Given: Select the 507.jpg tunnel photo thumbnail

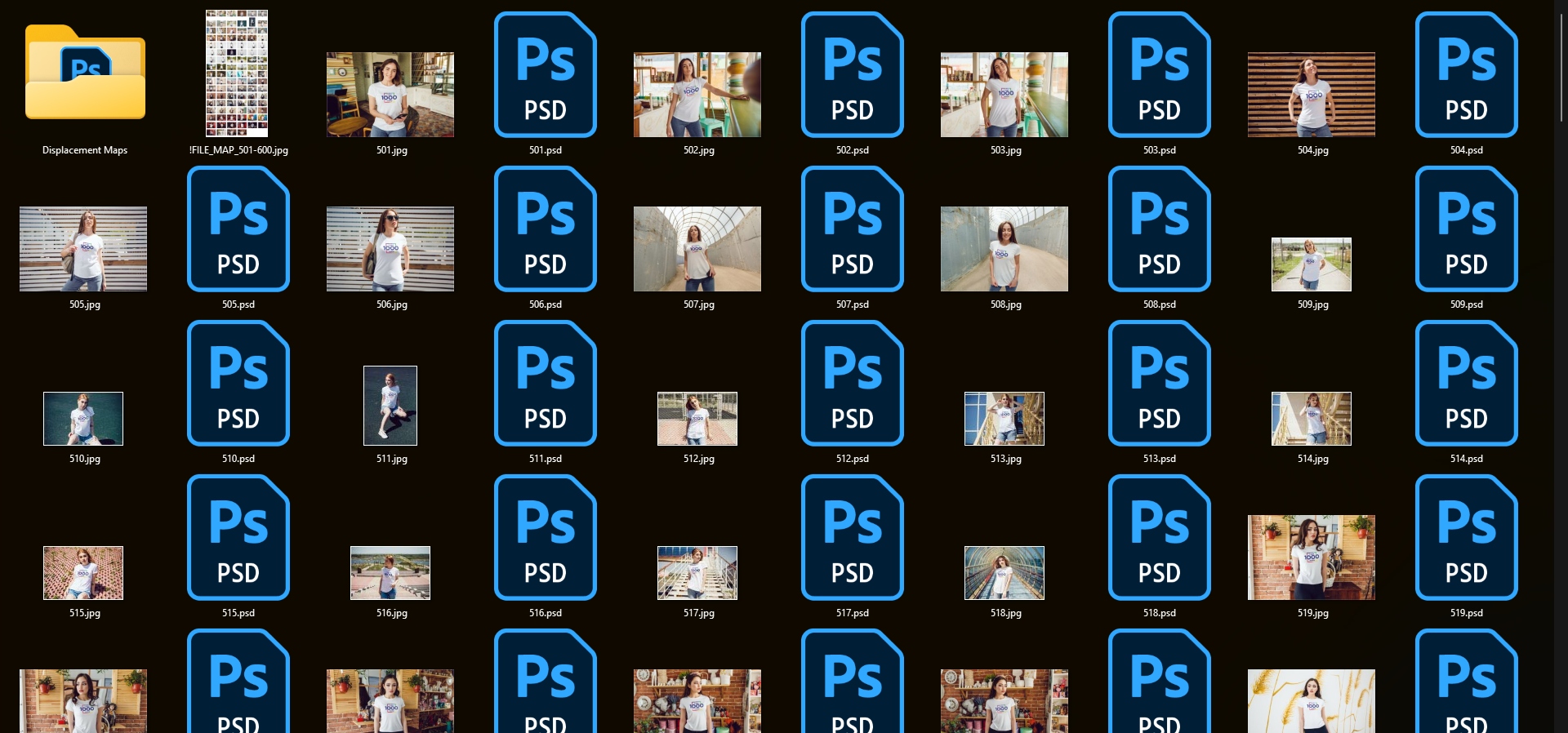Looking at the screenshot, I should click(x=697, y=249).
